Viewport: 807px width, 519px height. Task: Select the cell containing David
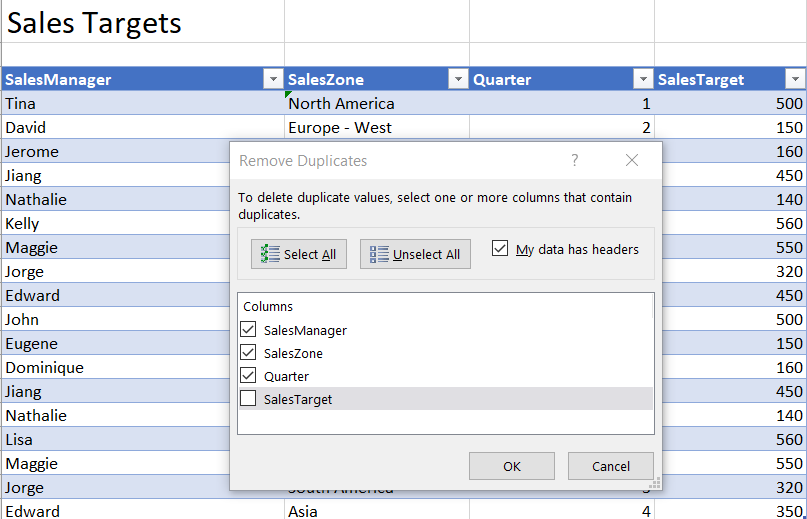point(143,127)
